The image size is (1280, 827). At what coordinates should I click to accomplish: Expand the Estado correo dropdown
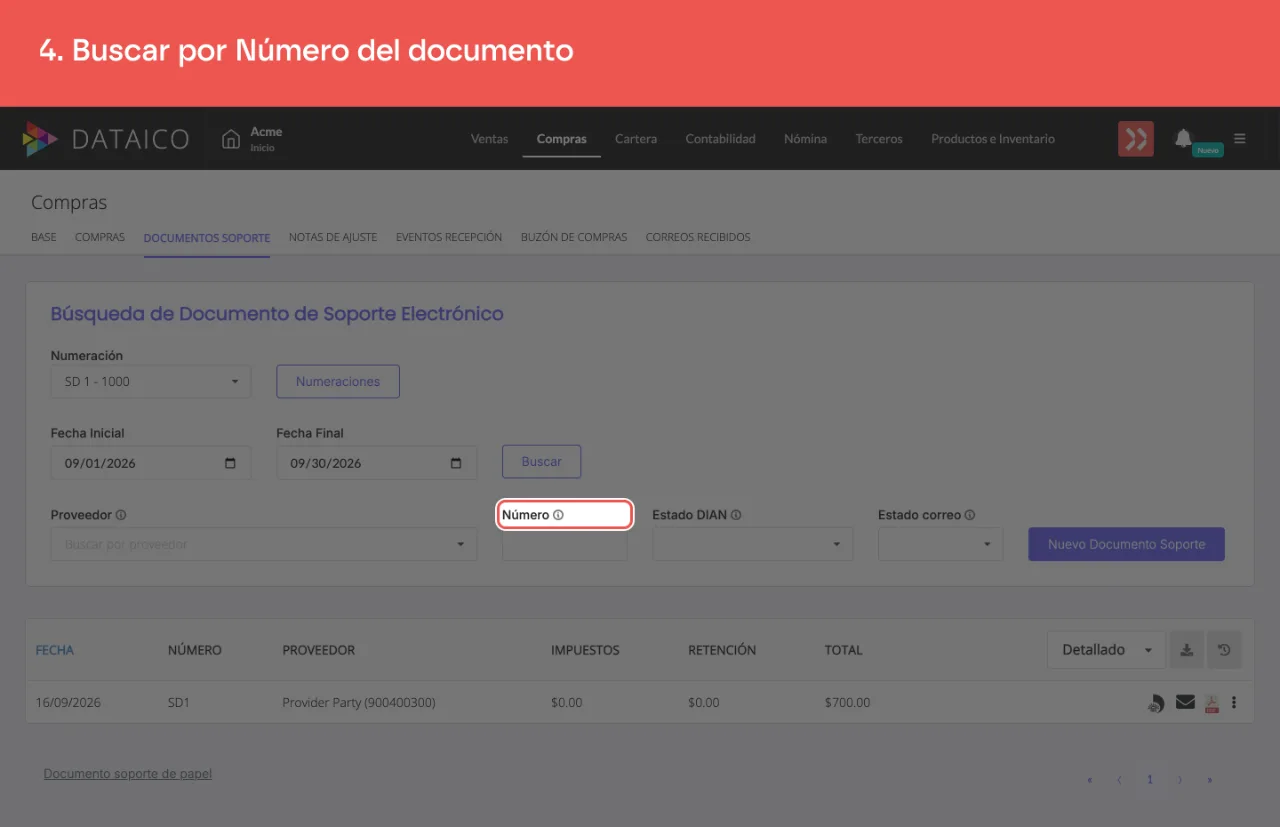(x=940, y=544)
